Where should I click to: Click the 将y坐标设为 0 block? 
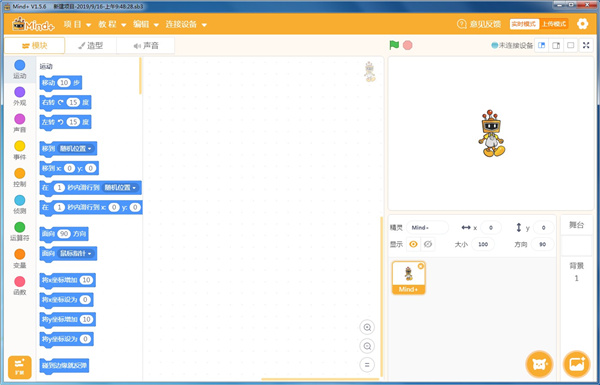(x=66, y=339)
